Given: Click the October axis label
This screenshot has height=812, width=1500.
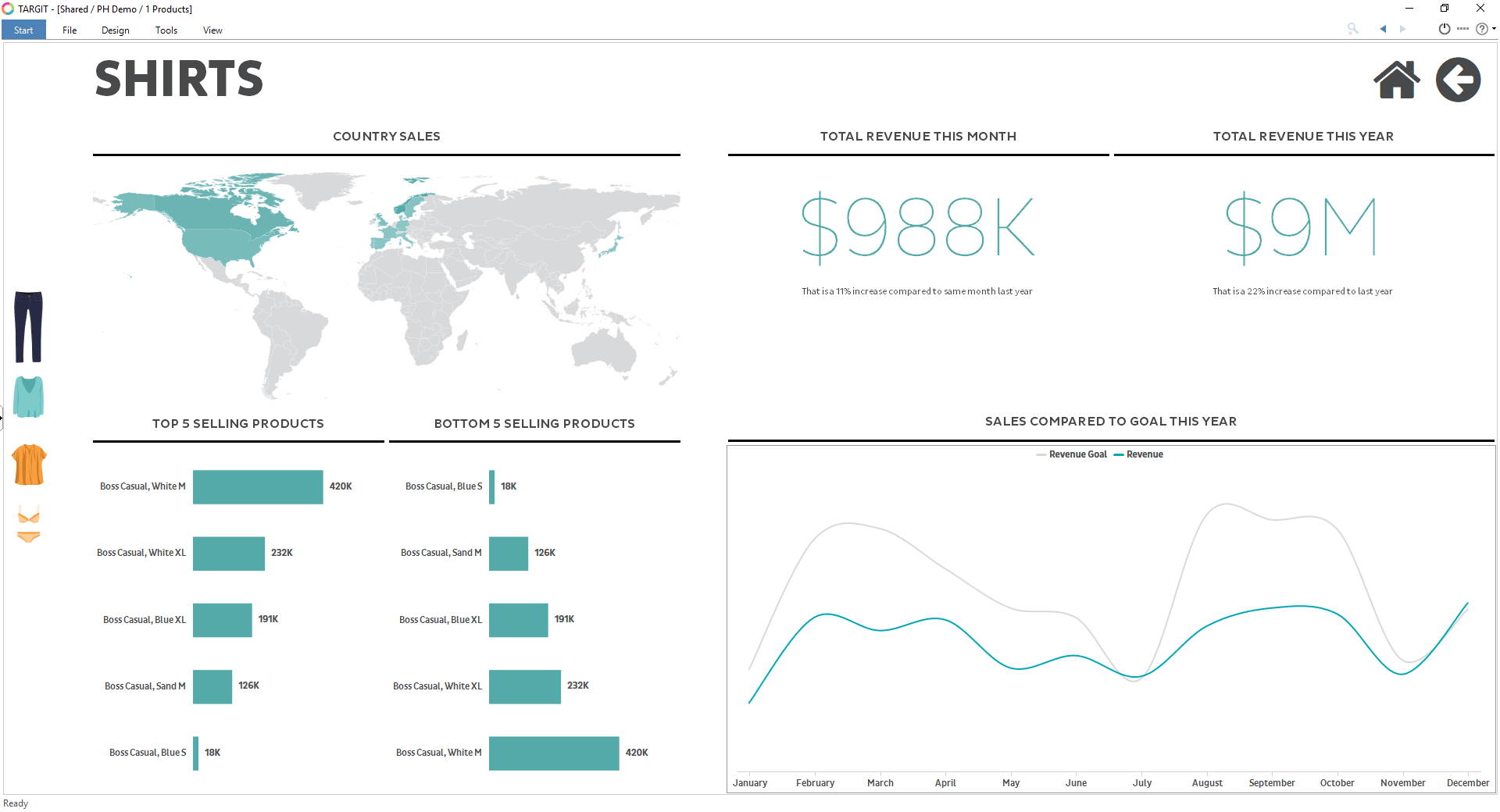Looking at the screenshot, I should (1337, 783).
